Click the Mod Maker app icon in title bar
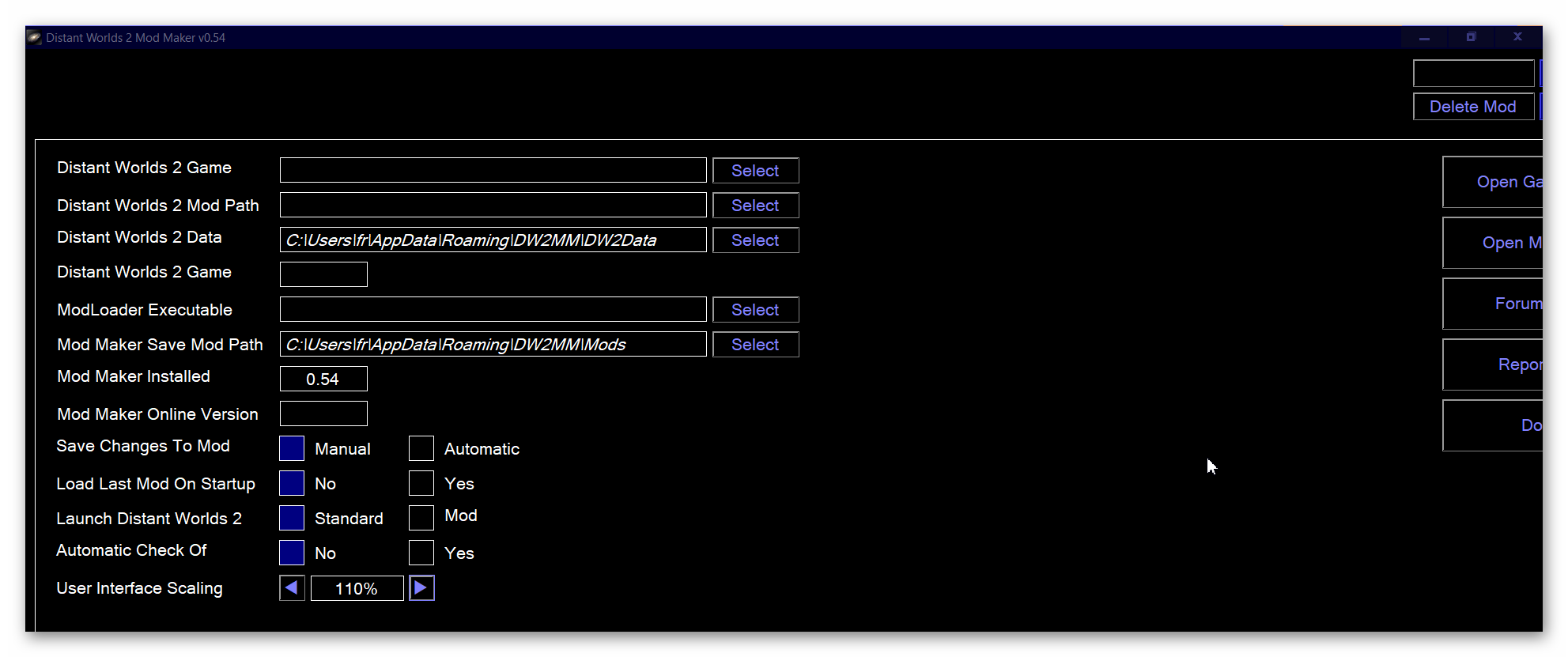This screenshot has width=1568, height=657. point(35,37)
